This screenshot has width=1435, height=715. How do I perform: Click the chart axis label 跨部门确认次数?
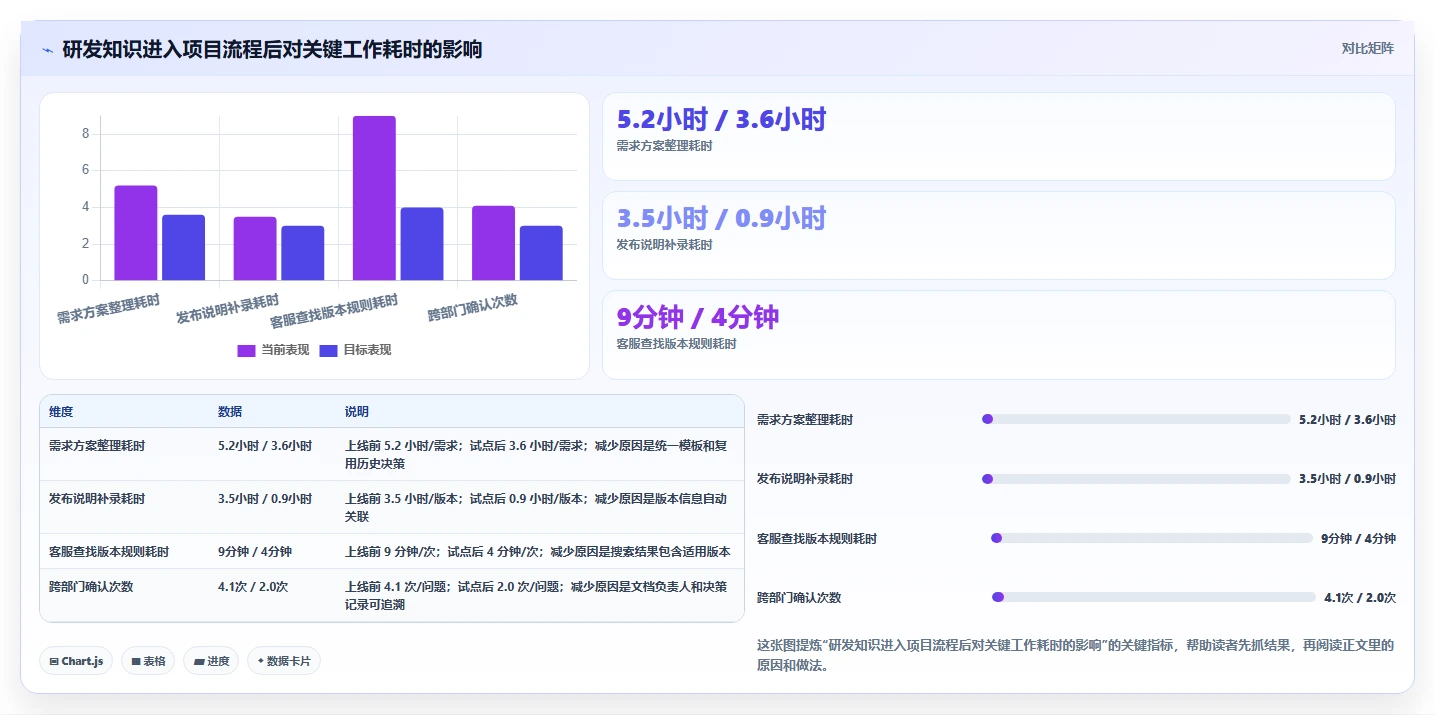coord(473,307)
